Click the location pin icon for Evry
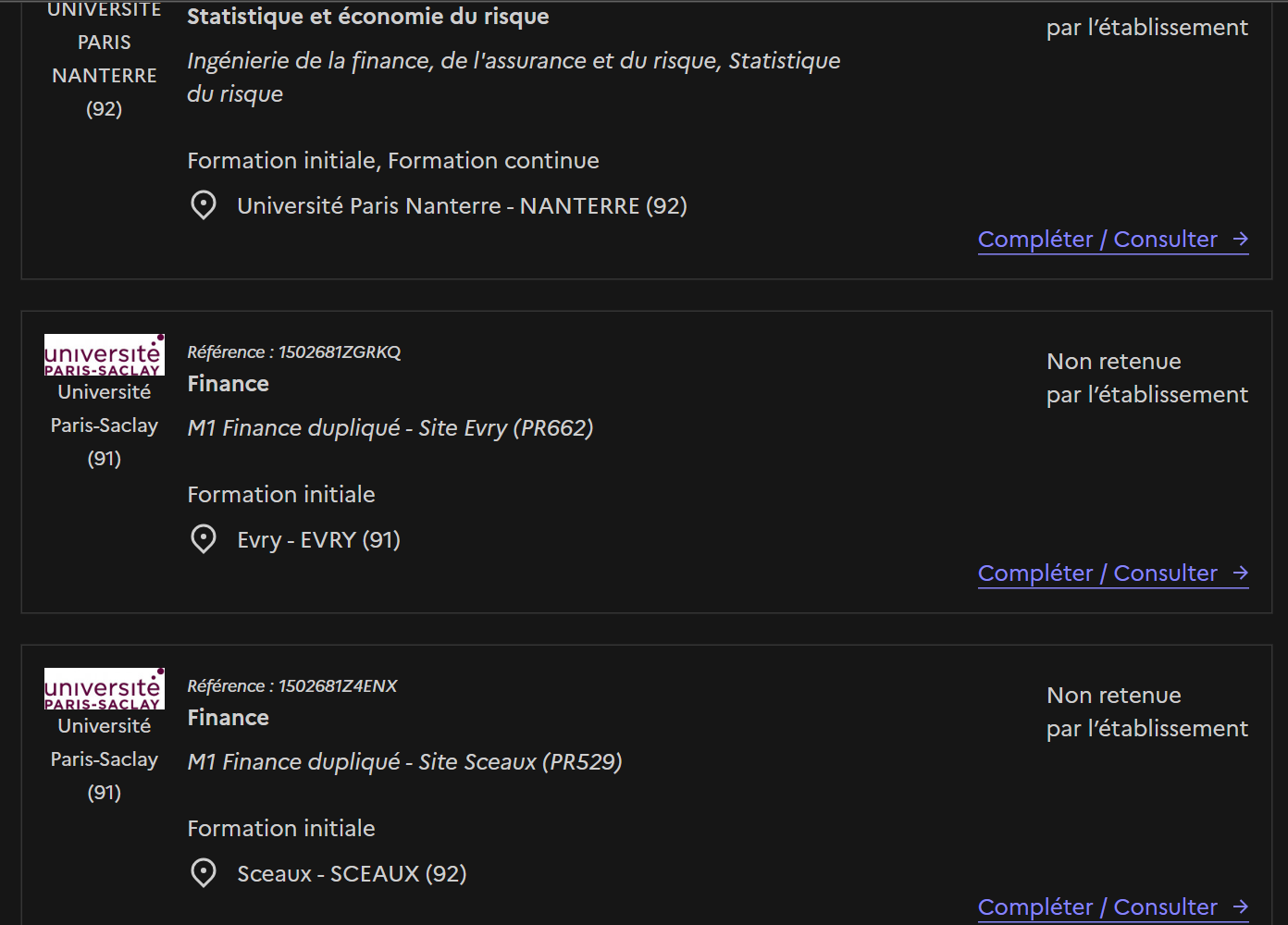This screenshot has height=925, width=1288. (204, 539)
